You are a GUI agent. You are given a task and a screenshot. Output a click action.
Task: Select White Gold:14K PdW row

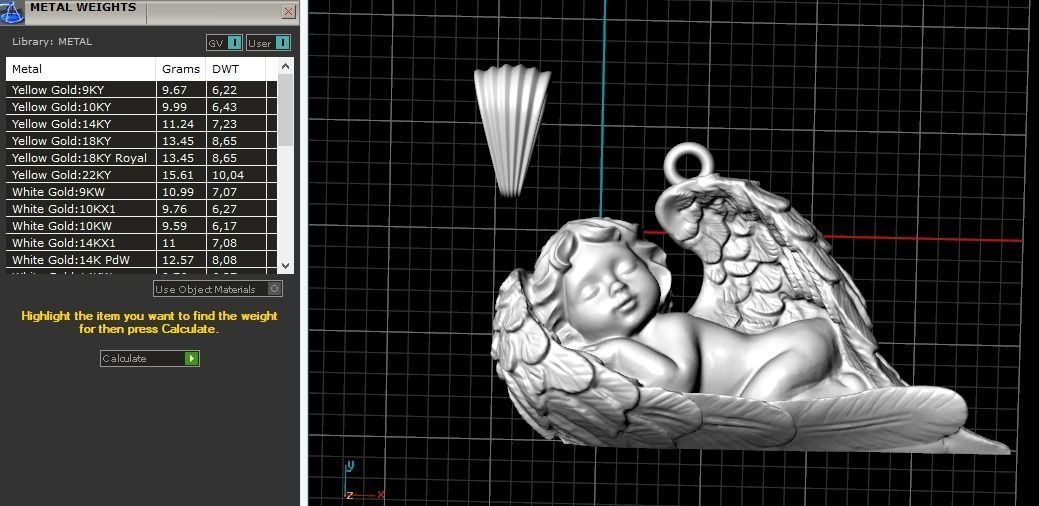coord(141,260)
